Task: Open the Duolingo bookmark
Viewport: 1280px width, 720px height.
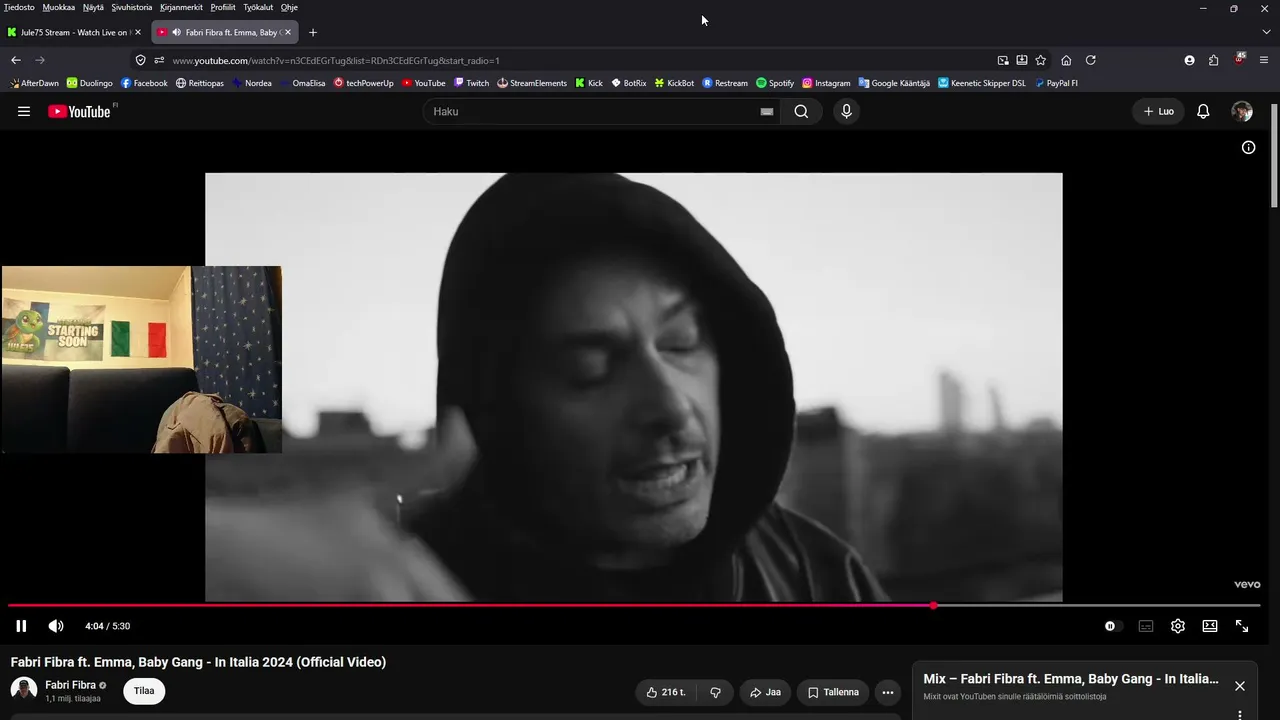Action: (x=90, y=83)
